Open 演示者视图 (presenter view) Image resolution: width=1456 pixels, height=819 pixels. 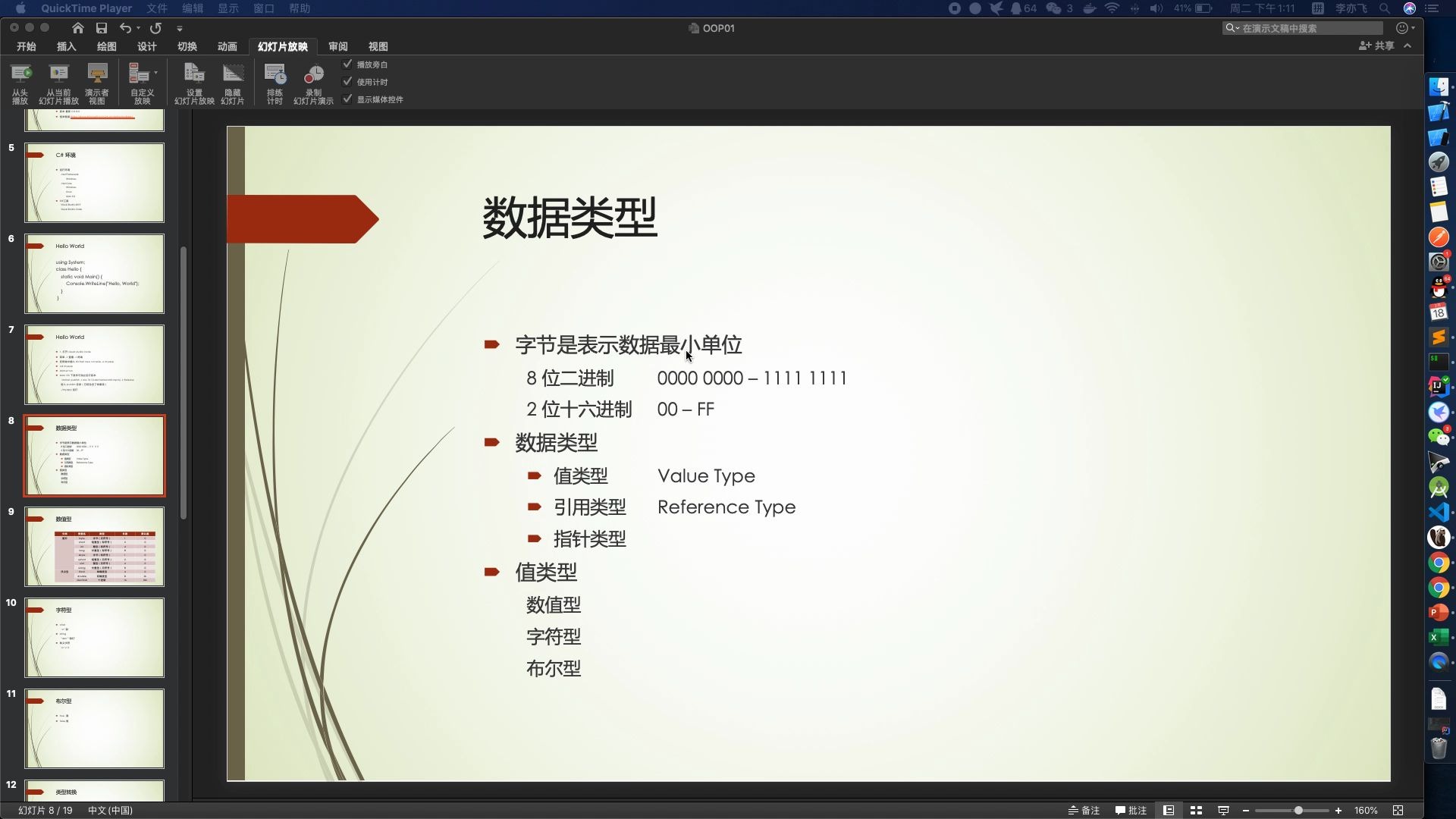tap(97, 82)
